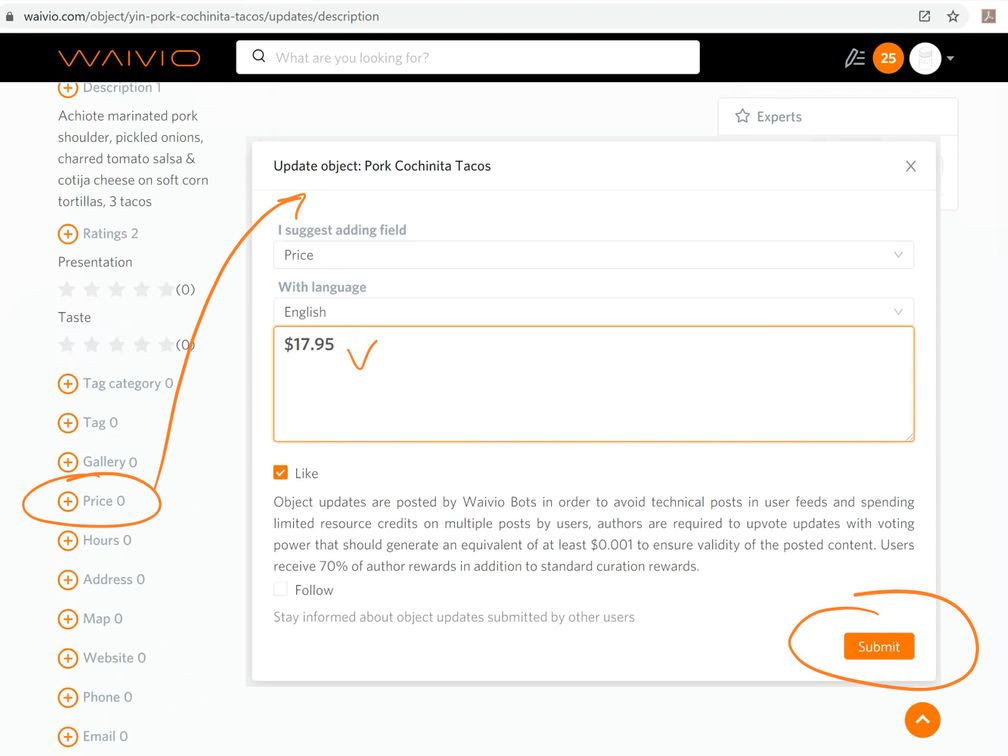Image resolution: width=1008 pixels, height=756 pixels.
Task: Click the plus icon next to Website
Action: pyautogui.click(x=68, y=658)
